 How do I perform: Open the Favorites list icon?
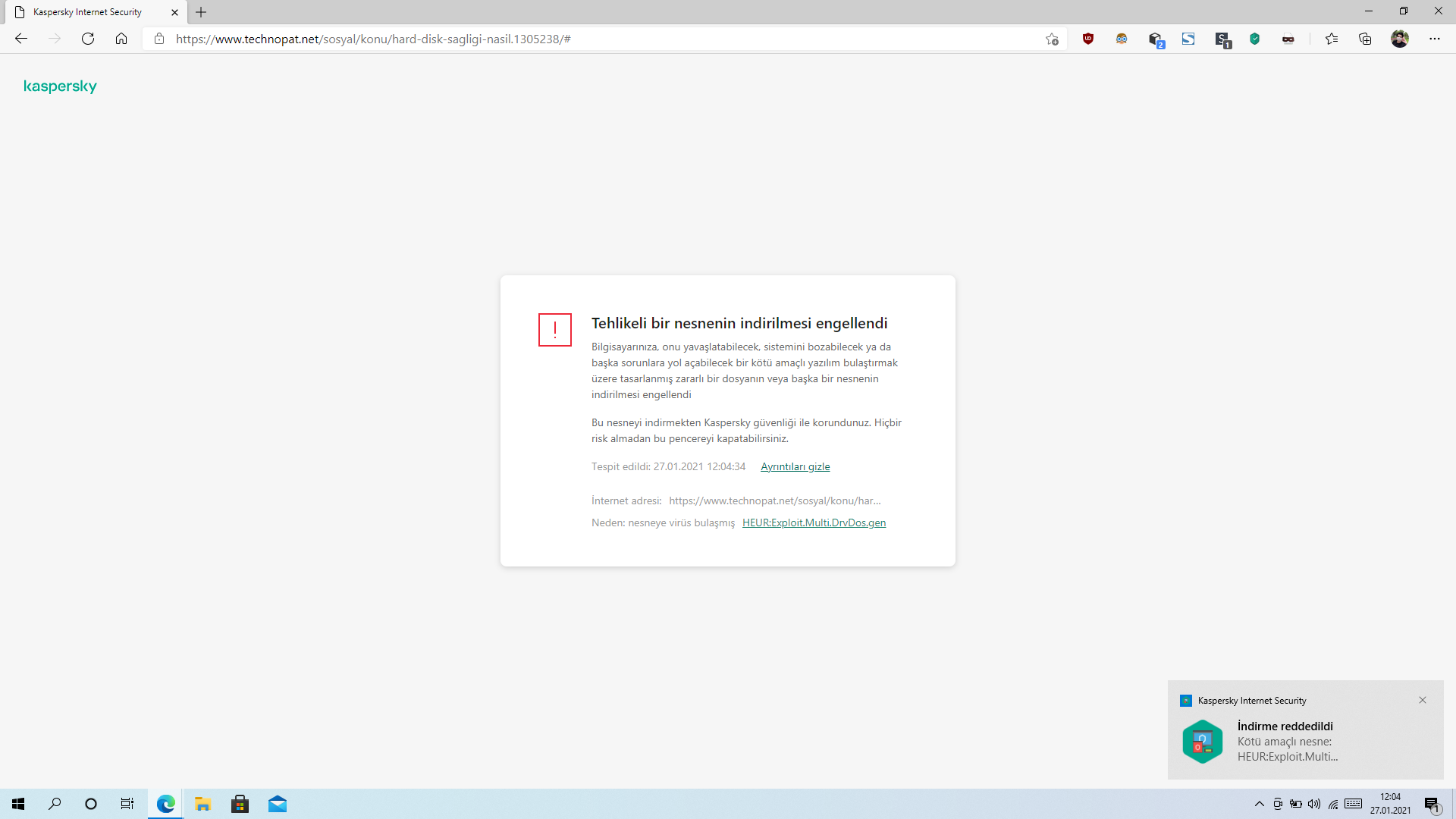click(x=1332, y=39)
